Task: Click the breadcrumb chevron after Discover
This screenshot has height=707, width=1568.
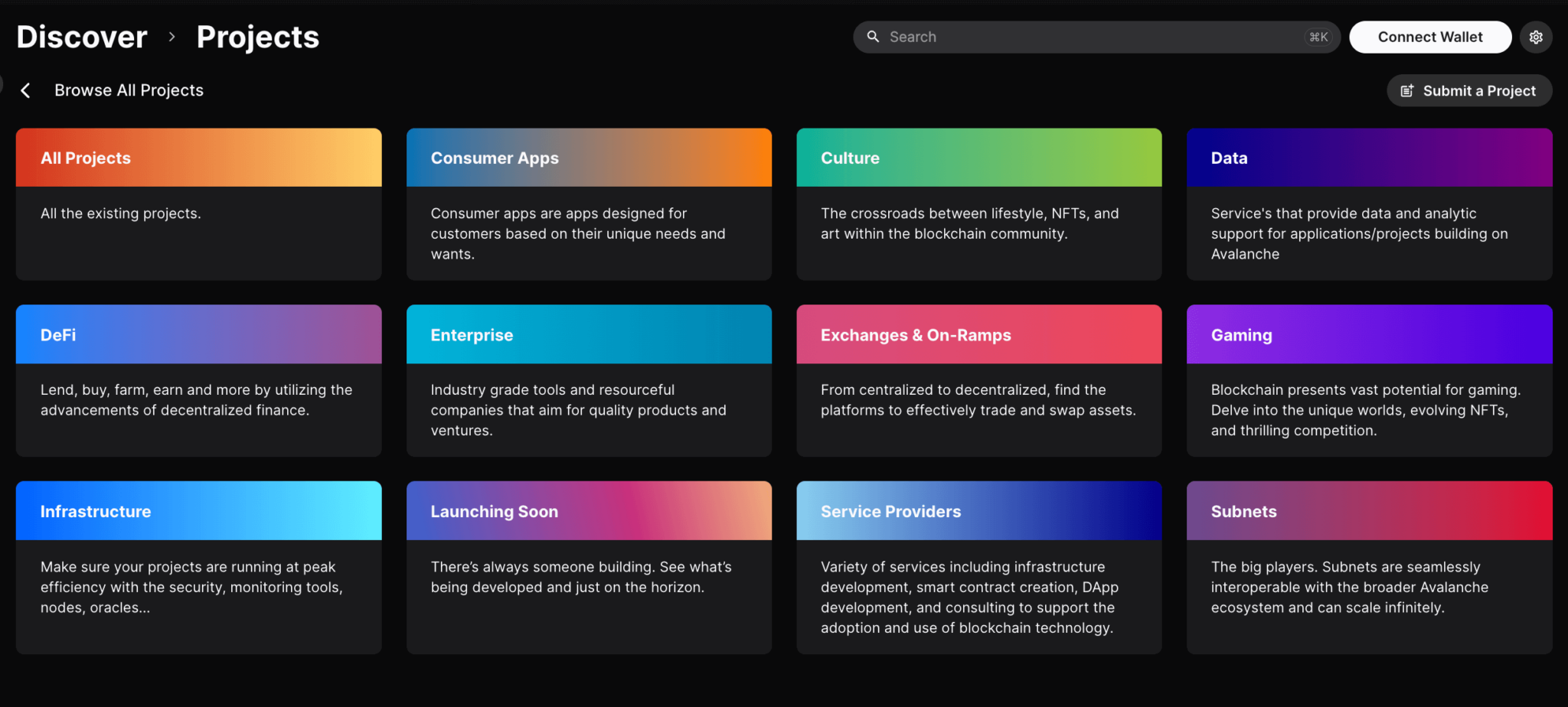Action: coord(171,37)
